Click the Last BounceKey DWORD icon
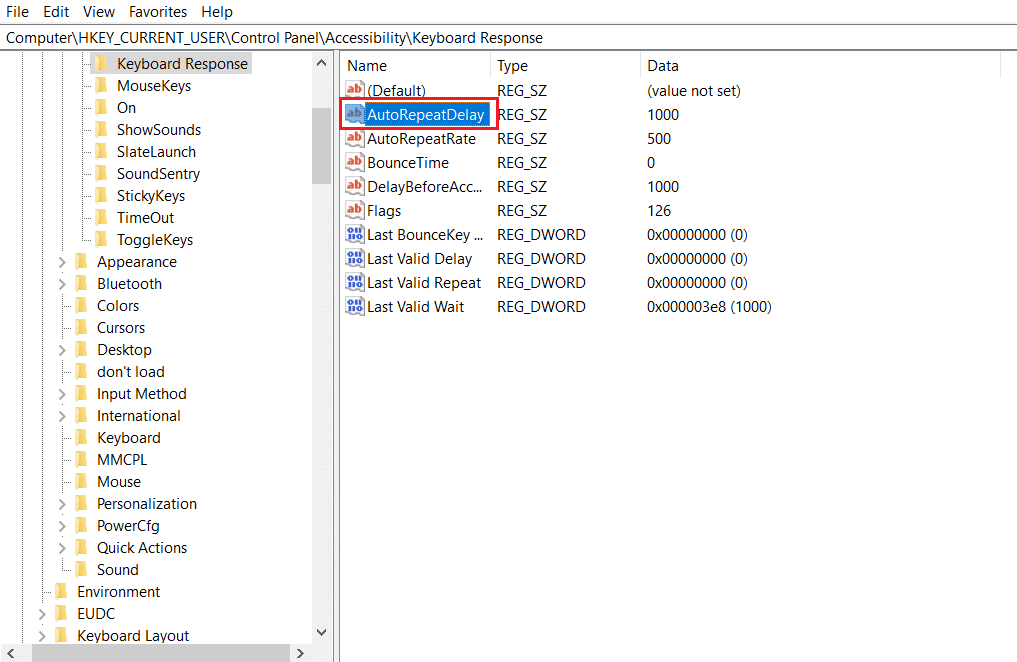 (354, 233)
